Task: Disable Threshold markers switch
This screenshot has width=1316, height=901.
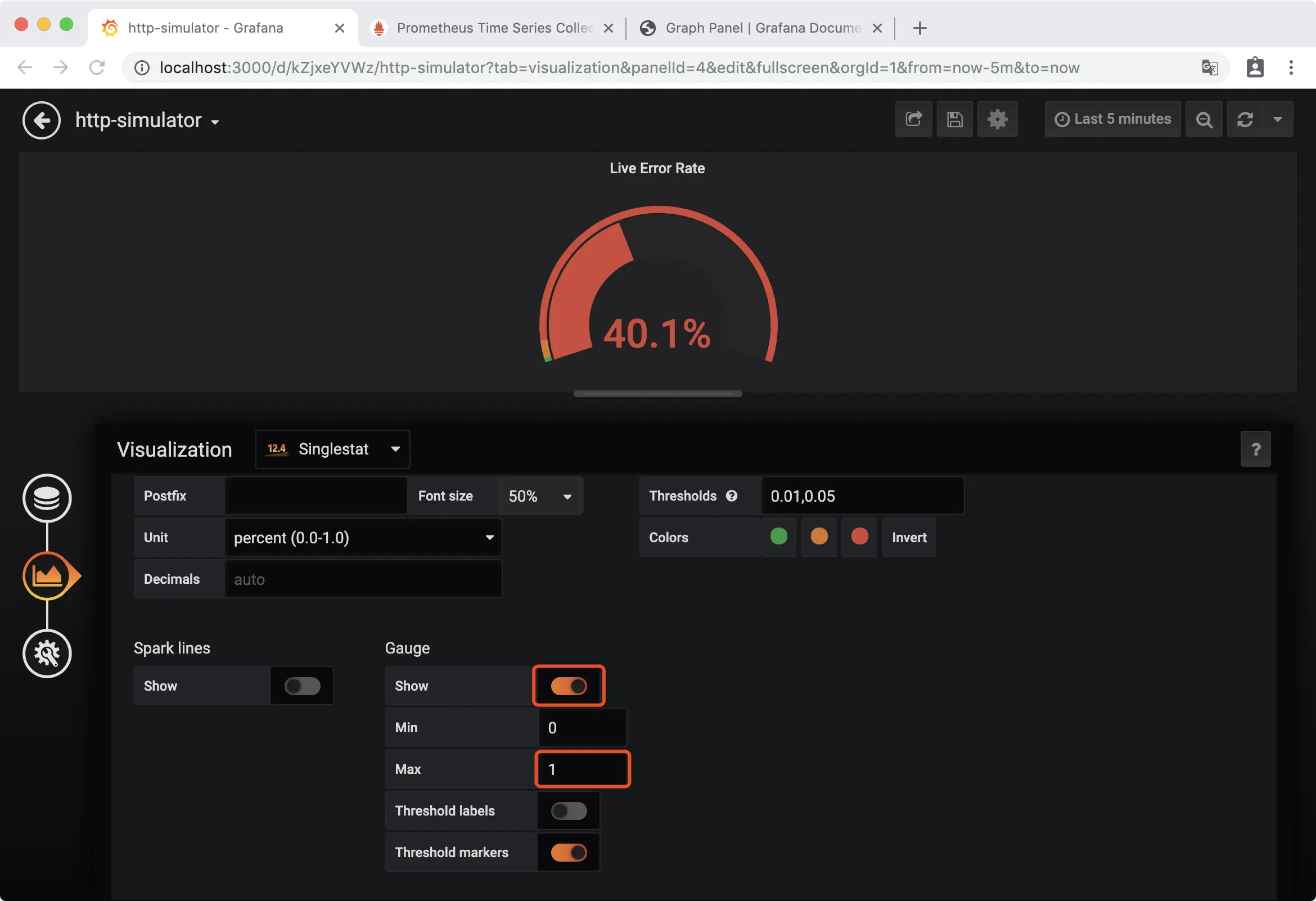Action: point(569,853)
